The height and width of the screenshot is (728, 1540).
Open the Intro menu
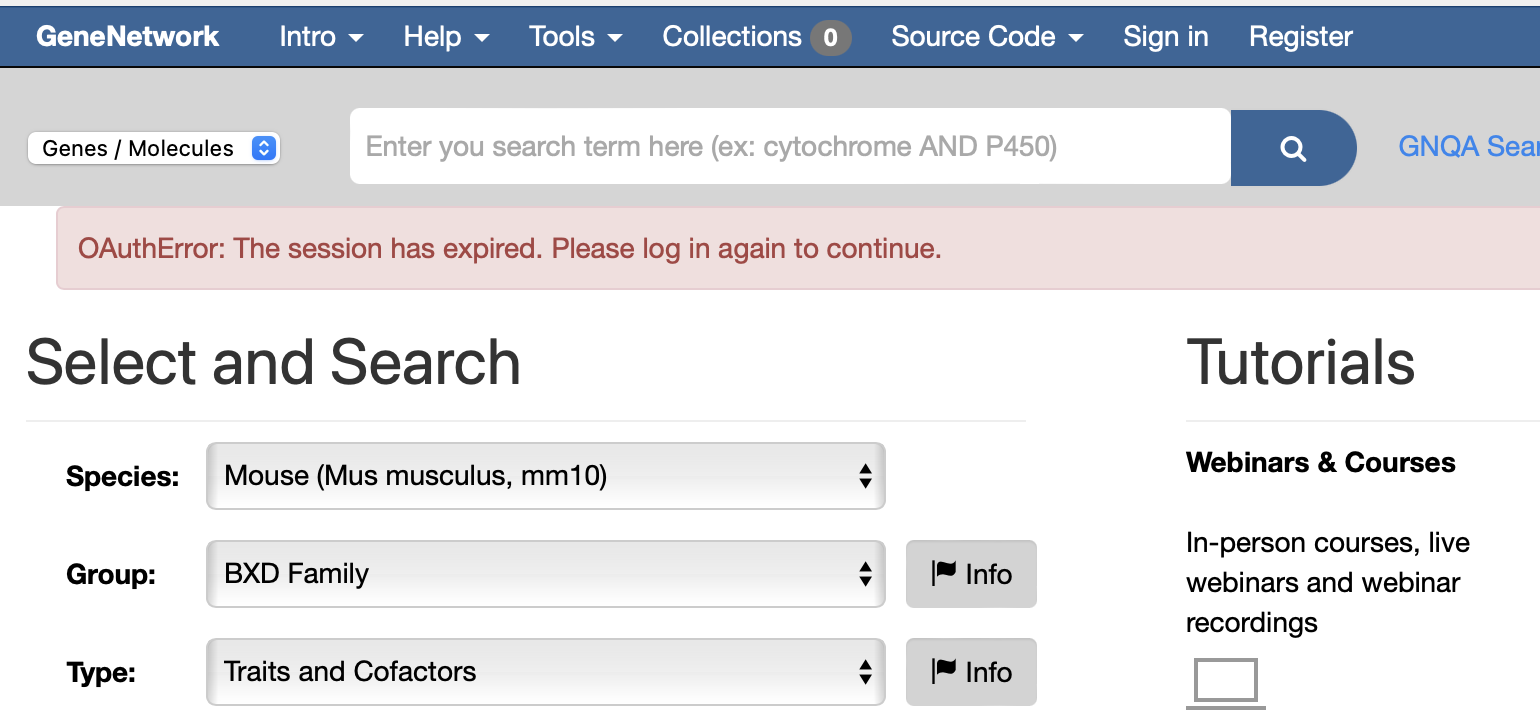[321, 37]
